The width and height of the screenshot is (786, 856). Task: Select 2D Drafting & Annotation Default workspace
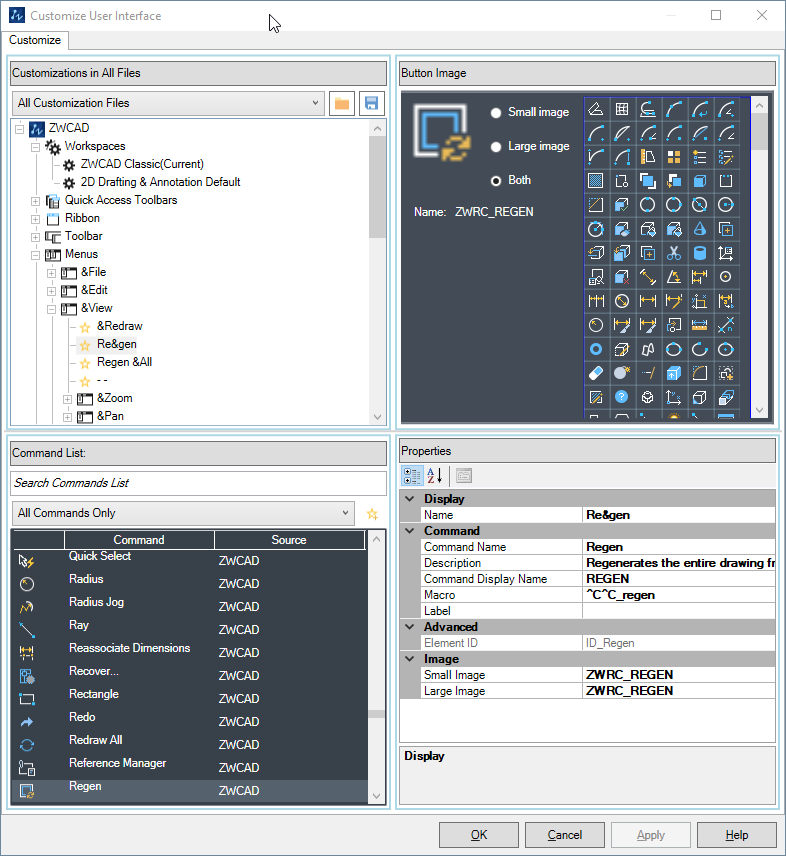[x=160, y=182]
